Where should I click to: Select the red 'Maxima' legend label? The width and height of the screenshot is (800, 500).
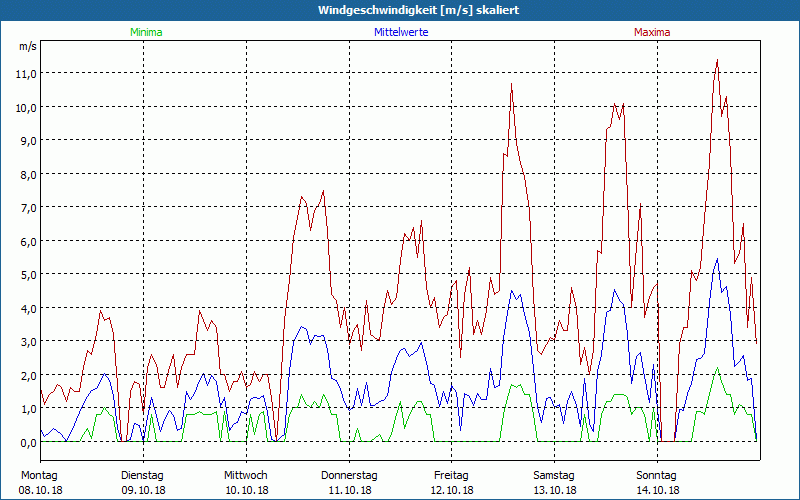coord(652,32)
